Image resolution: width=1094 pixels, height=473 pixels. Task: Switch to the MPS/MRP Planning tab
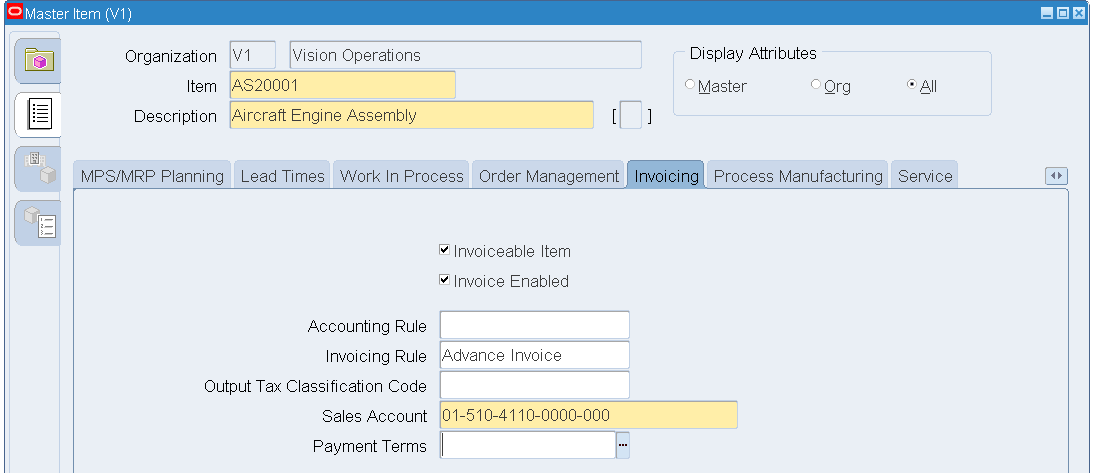151,176
